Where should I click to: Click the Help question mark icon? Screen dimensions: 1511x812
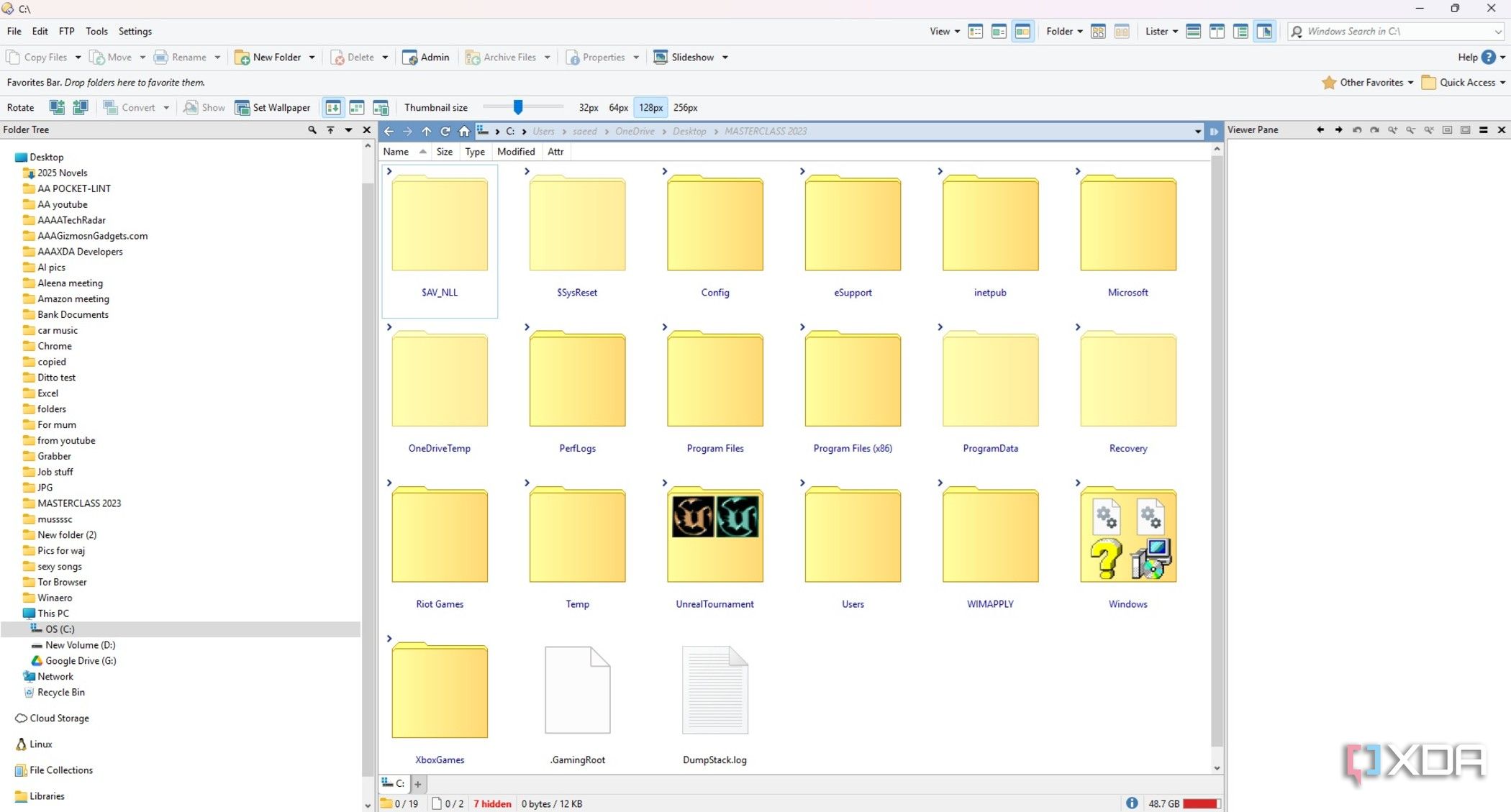(1489, 58)
